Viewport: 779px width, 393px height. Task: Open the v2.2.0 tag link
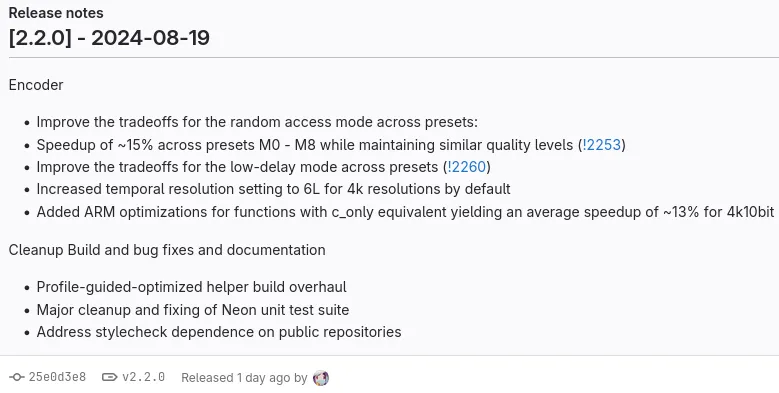(144, 377)
